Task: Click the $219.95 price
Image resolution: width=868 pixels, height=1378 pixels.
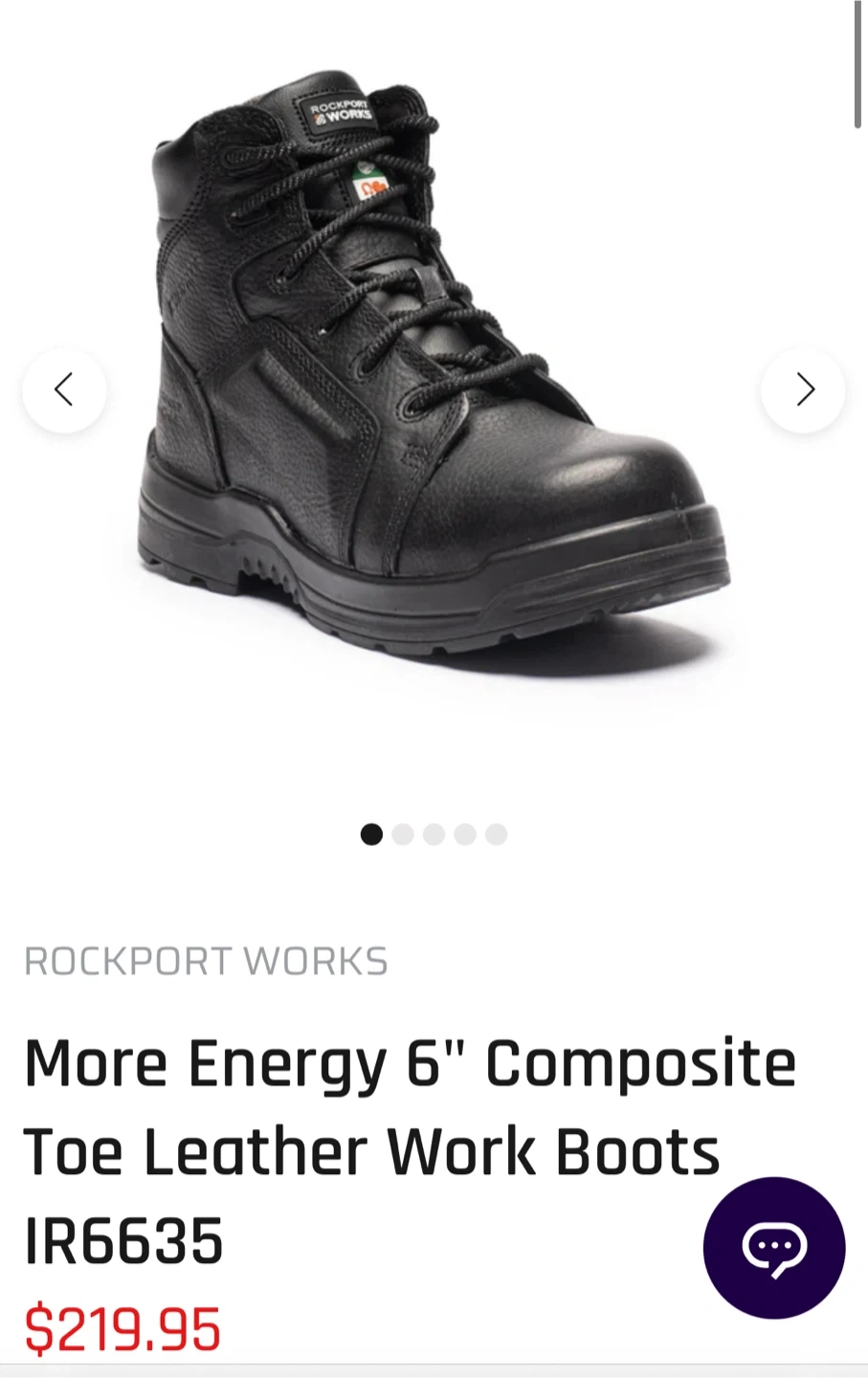Action: coord(122,1328)
